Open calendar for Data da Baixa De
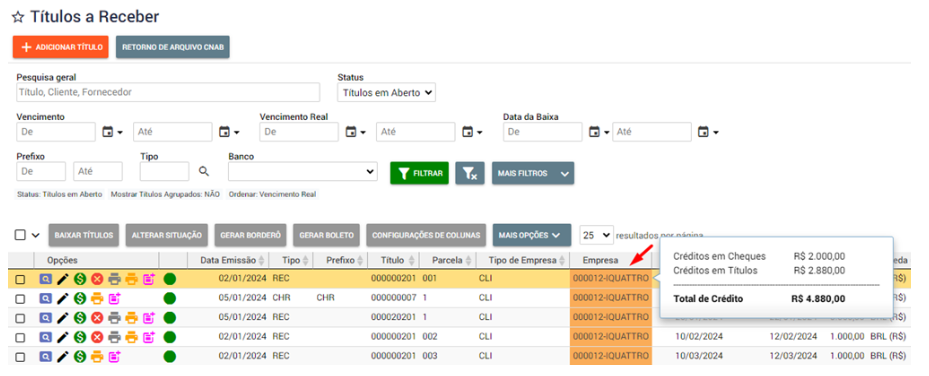 point(598,132)
